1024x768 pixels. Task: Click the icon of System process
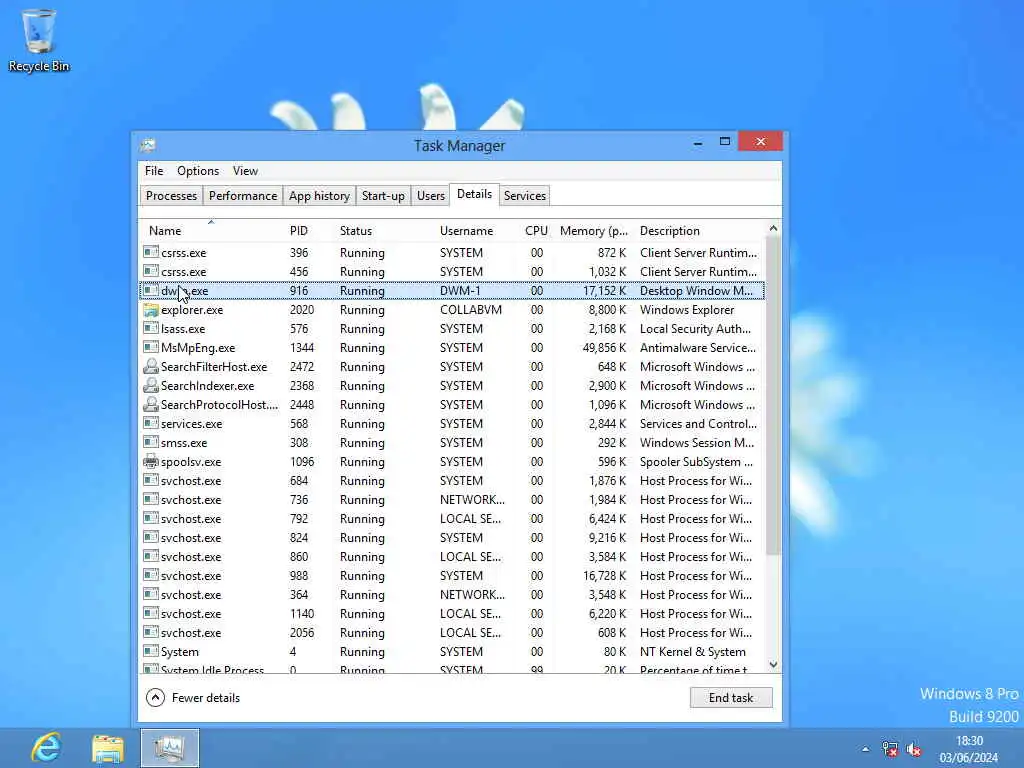click(151, 651)
